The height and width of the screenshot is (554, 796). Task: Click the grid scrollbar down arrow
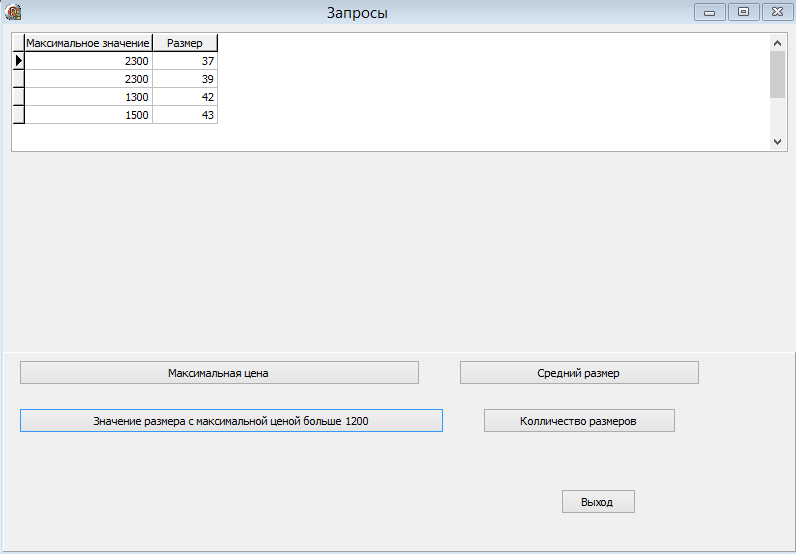click(x=777, y=142)
